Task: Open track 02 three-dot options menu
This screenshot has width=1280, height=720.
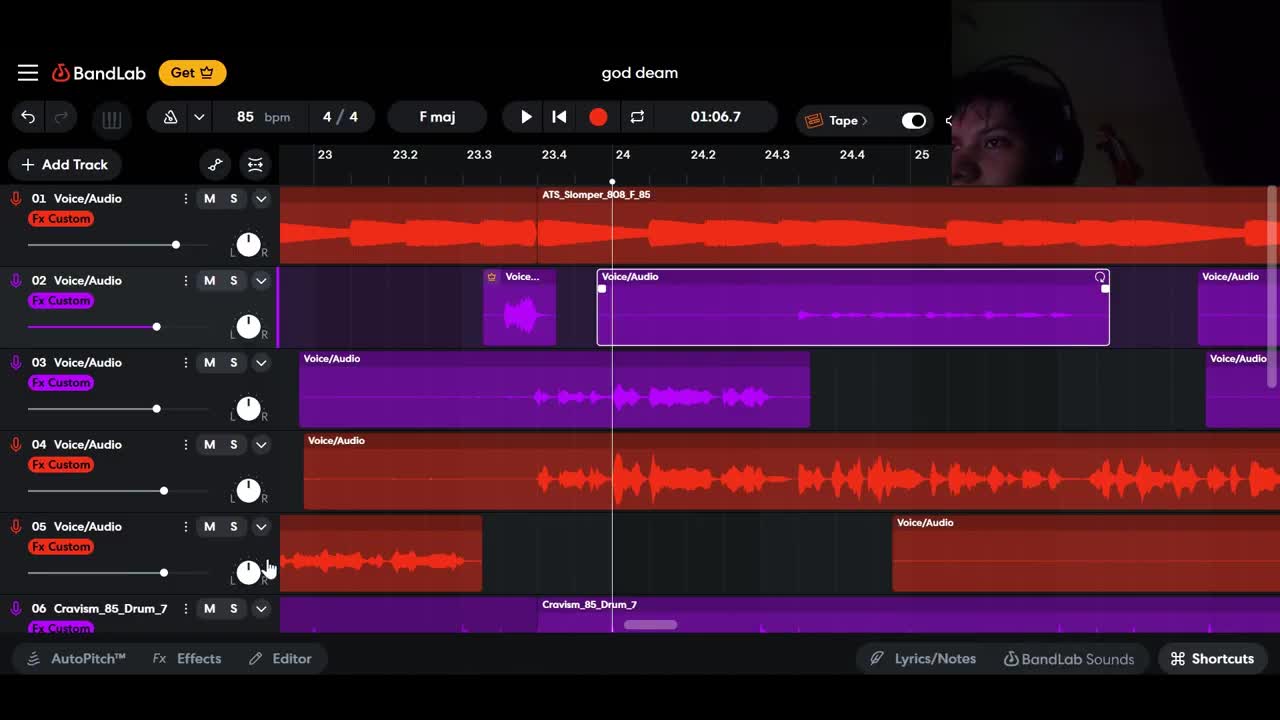Action: (186, 281)
